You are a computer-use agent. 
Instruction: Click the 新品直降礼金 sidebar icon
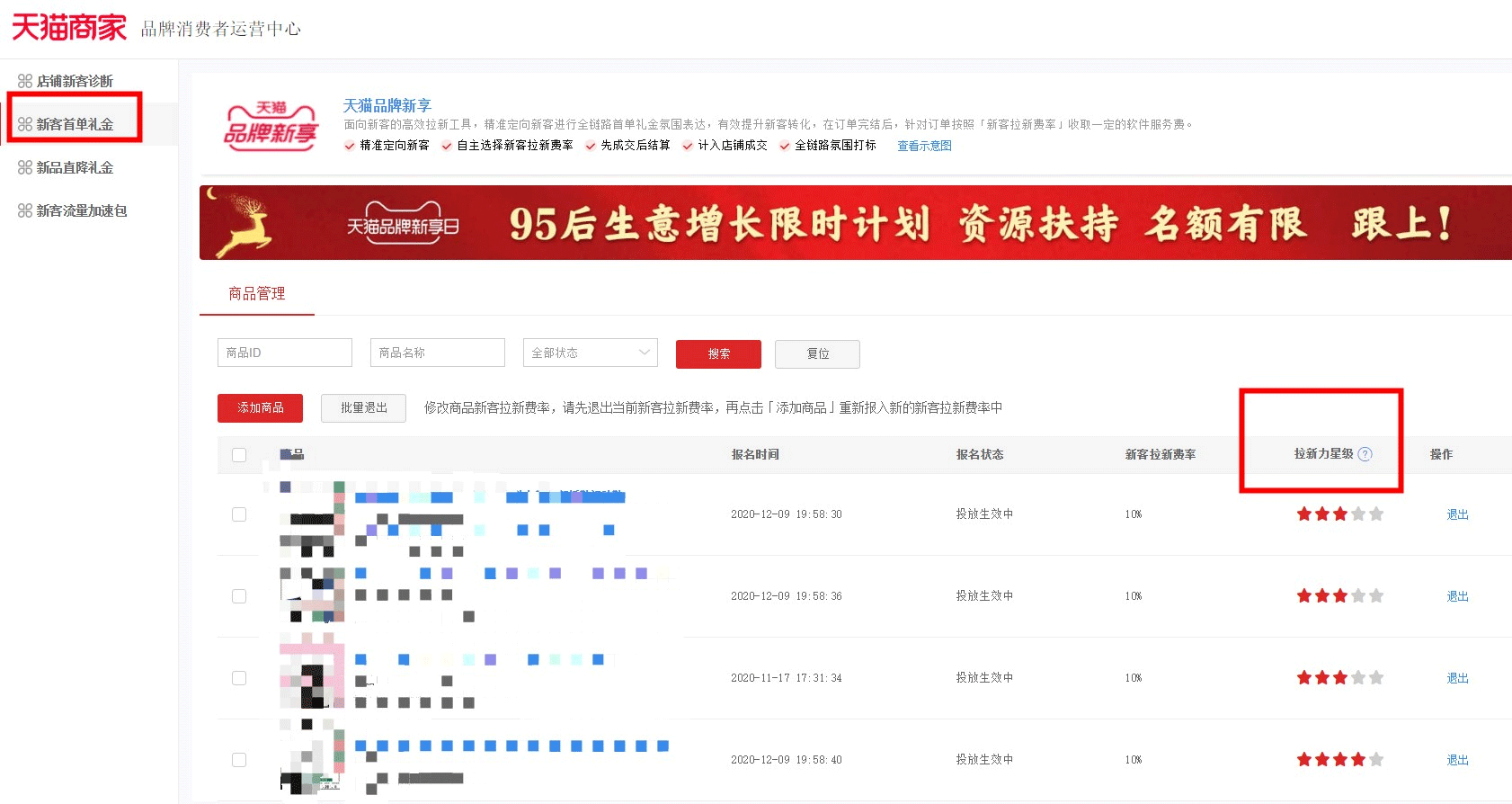[x=25, y=167]
